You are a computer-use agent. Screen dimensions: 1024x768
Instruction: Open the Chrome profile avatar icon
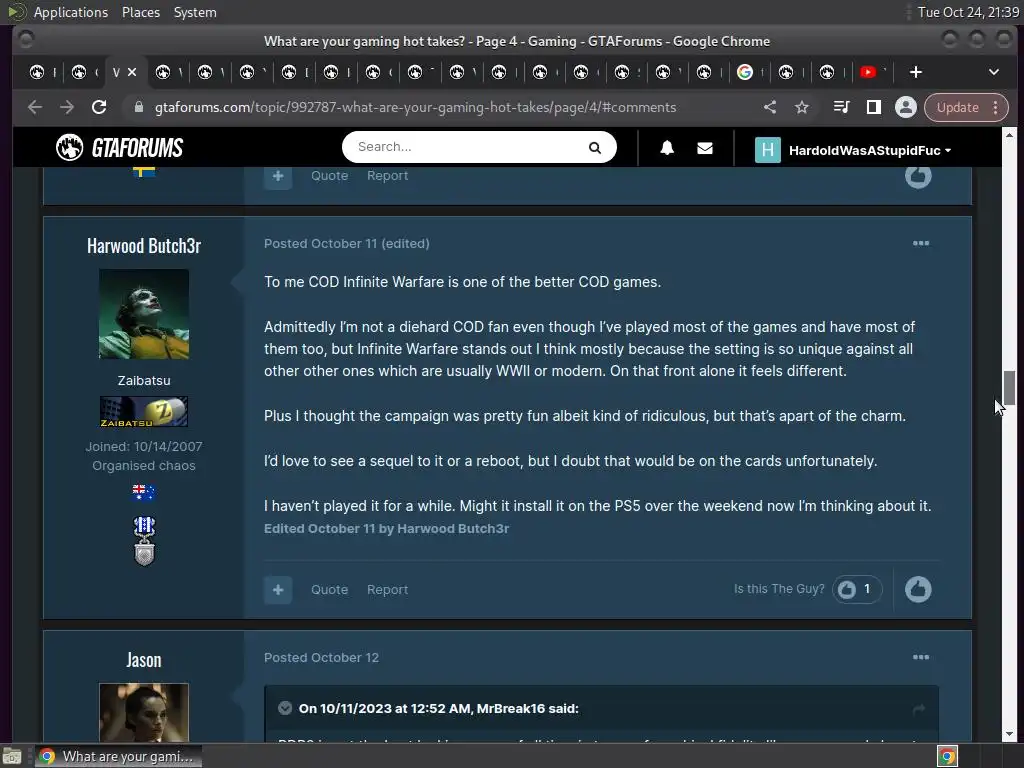click(905, 107)
